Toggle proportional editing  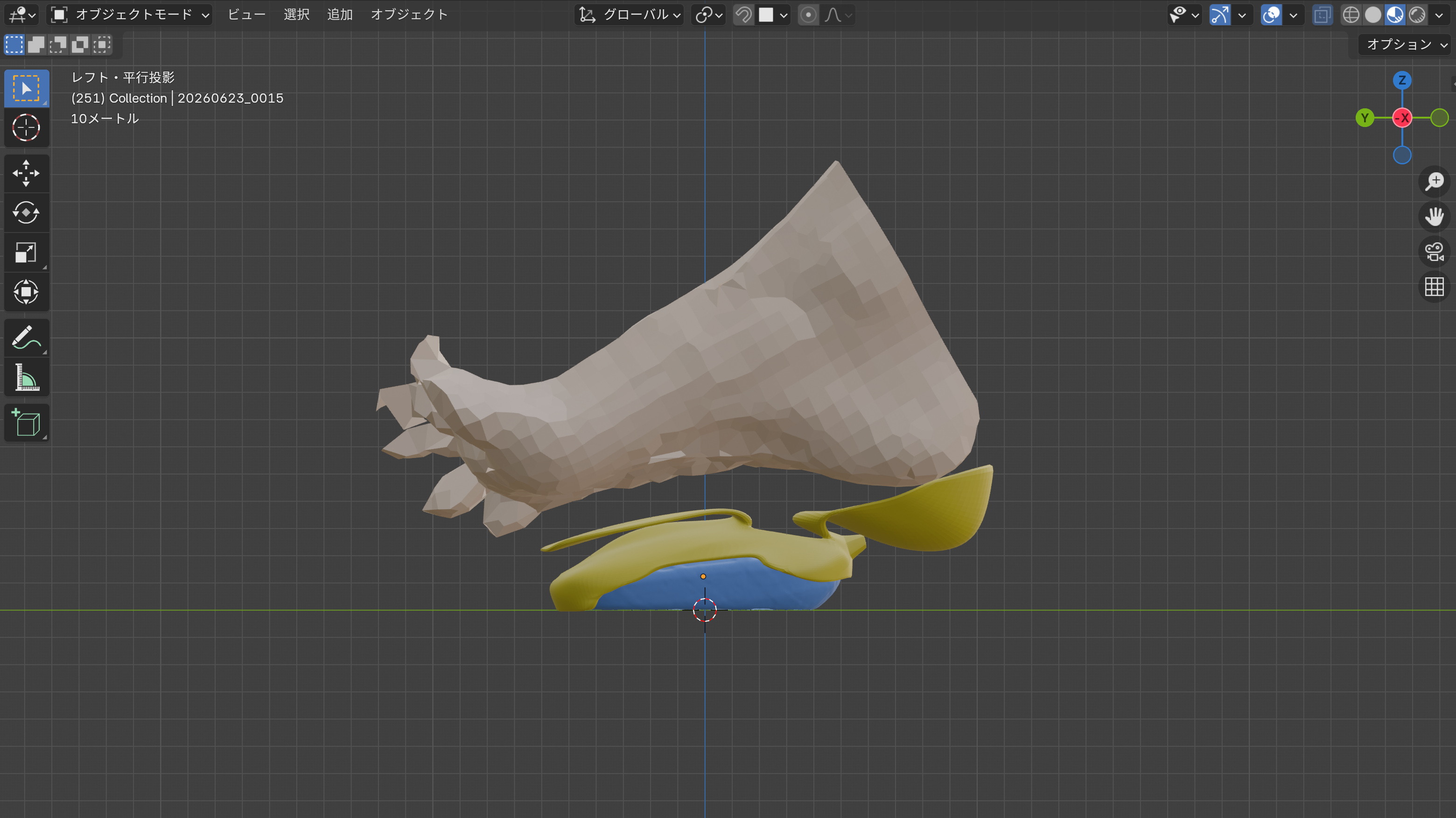(808, 14)
